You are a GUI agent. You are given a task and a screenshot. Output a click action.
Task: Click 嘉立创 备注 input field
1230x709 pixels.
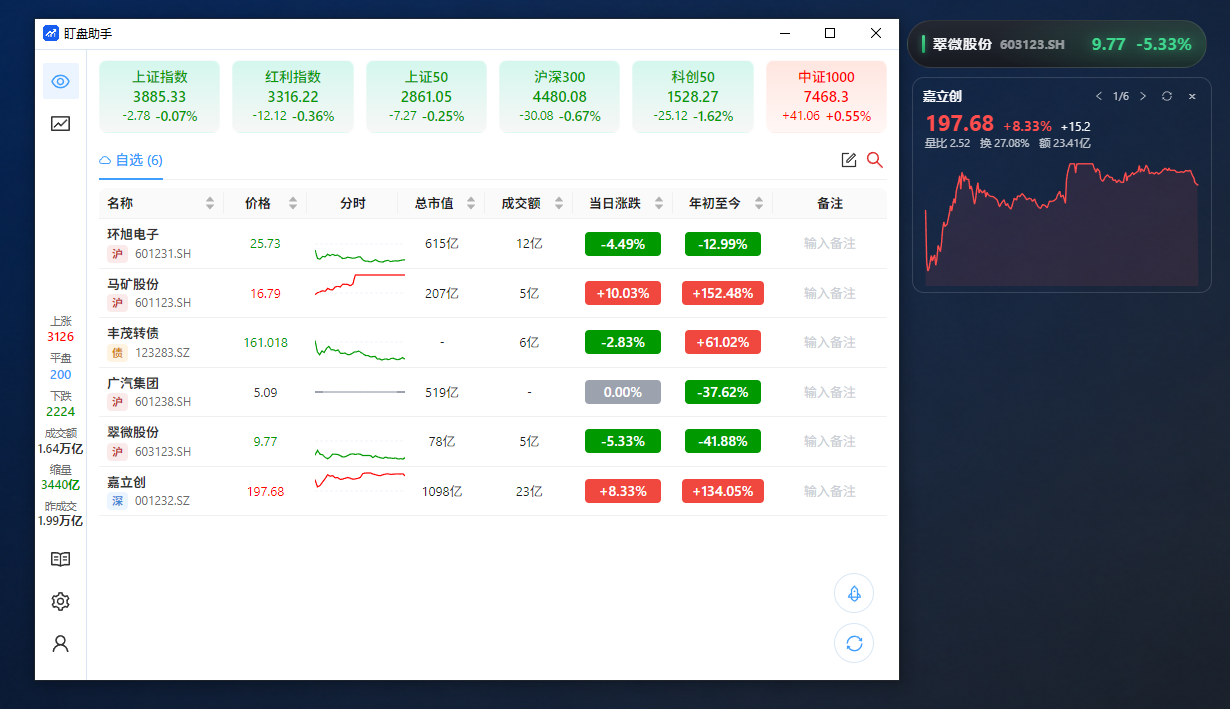point(830,491)
